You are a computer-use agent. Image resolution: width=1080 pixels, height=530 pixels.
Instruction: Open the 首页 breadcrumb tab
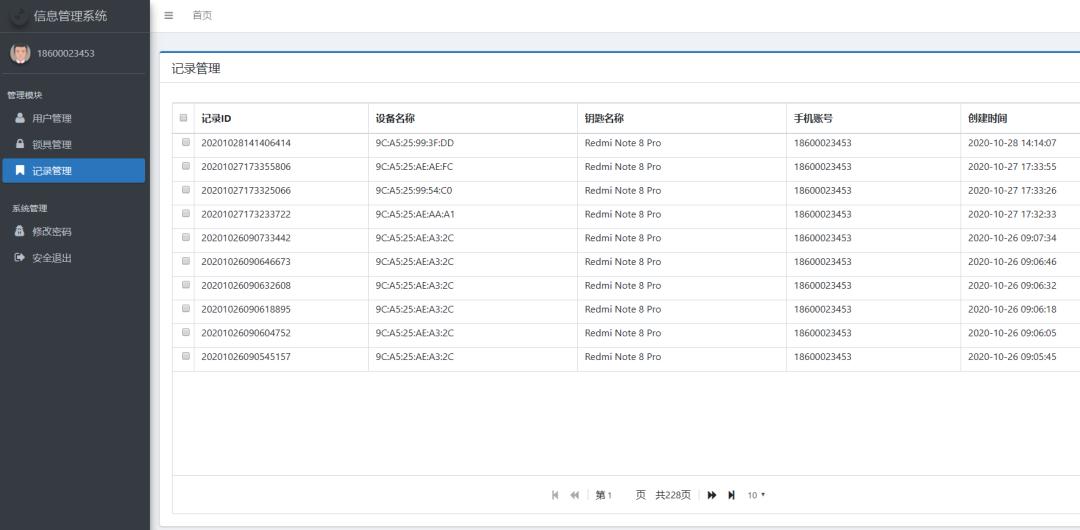pyautogui.click(x=201, y=15)
